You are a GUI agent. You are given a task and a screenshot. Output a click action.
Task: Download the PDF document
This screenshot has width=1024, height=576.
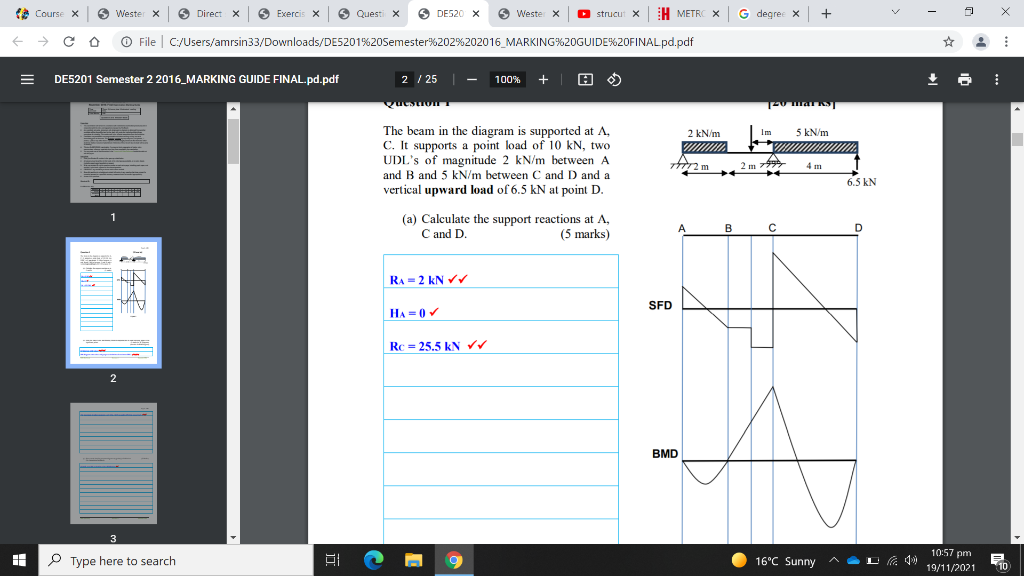(x=932, y=79)
